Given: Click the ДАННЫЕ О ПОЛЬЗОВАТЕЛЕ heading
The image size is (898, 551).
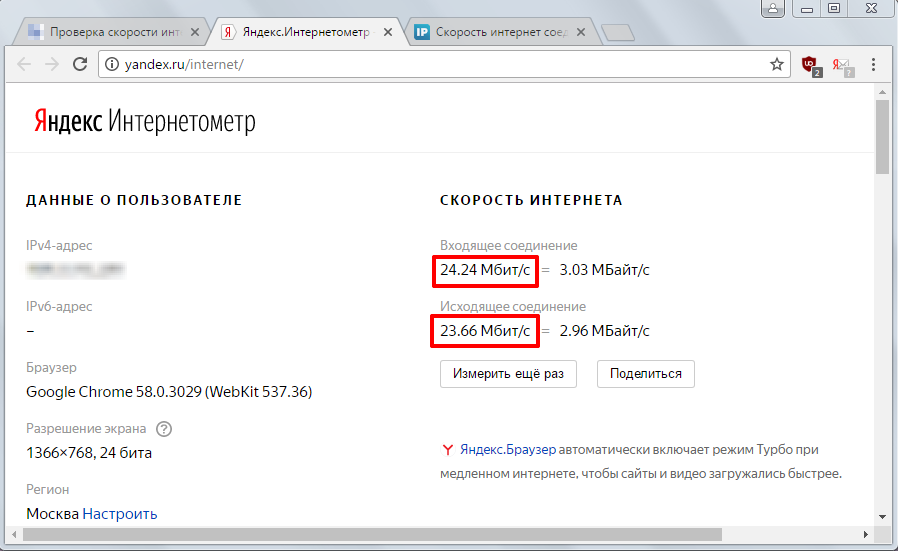Looking at the screenshot, I should (x=134, y=200).
